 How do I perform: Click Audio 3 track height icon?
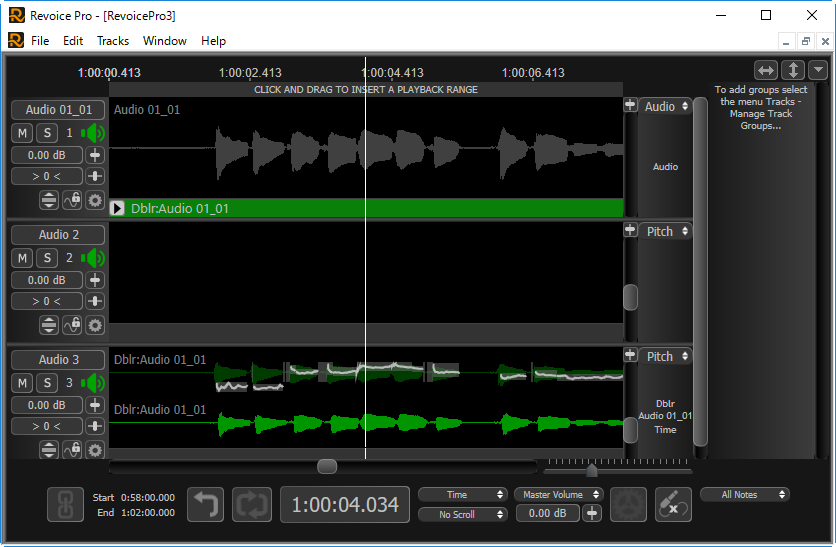click(49, 450)
